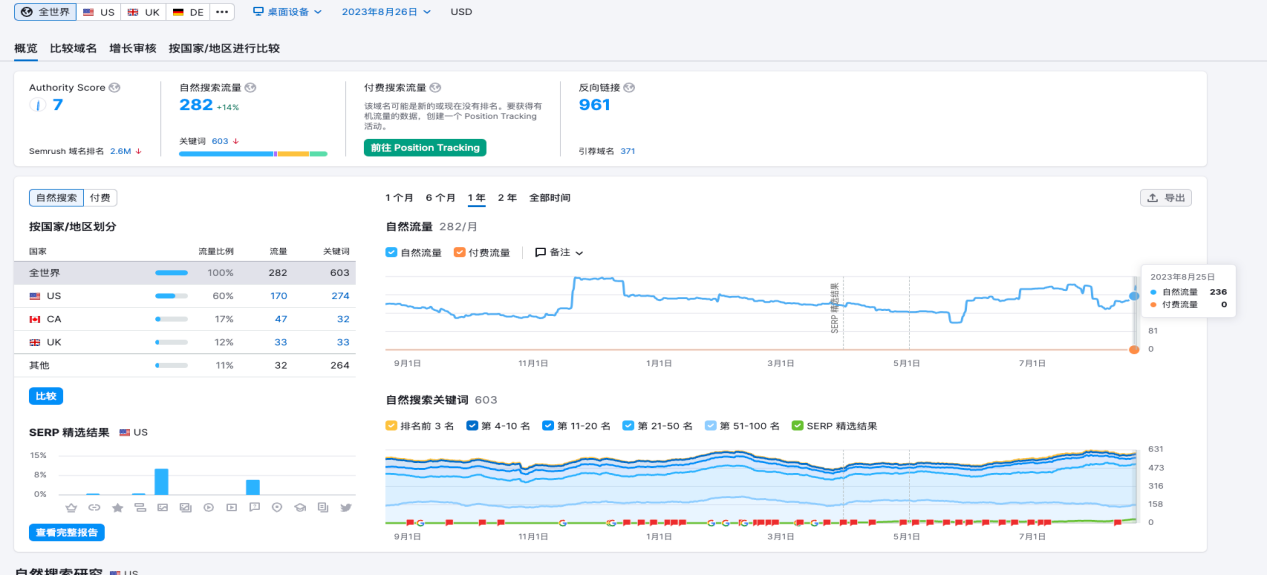The image size is (1267, 575).
Task: Select the 2 年 time range
Action: tap(507, 198)
